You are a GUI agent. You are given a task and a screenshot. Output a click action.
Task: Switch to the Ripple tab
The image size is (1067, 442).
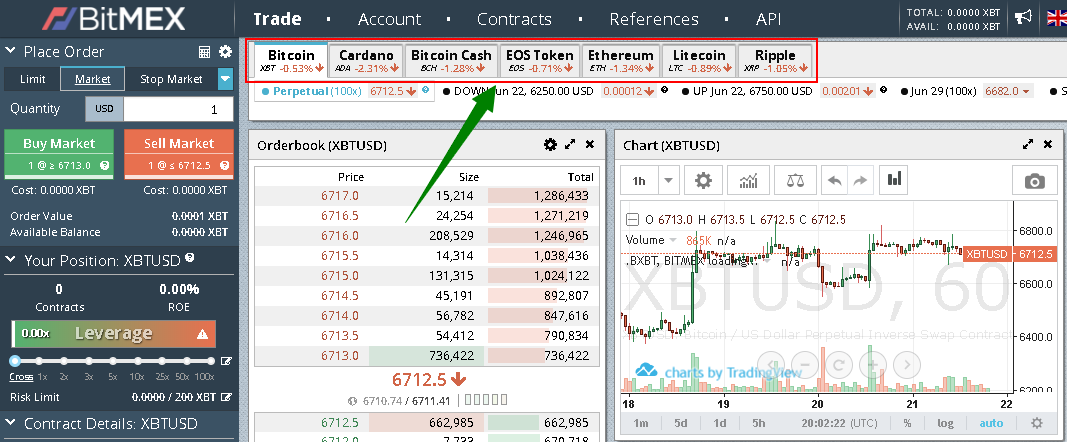point(775,61)
